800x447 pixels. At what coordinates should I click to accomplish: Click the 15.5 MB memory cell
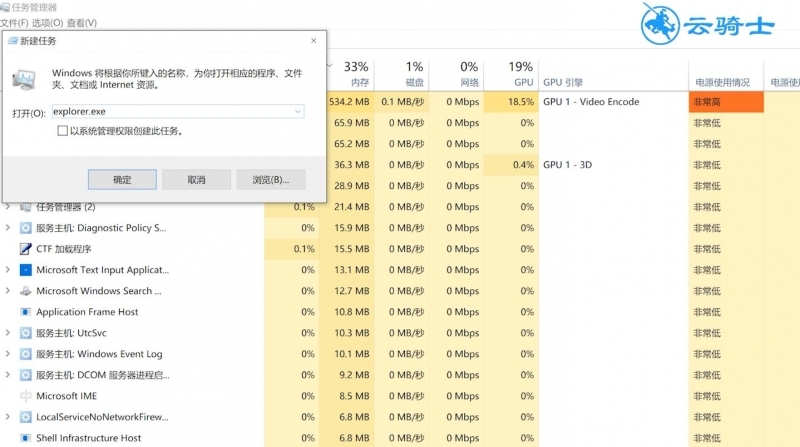tap(347, 249)
